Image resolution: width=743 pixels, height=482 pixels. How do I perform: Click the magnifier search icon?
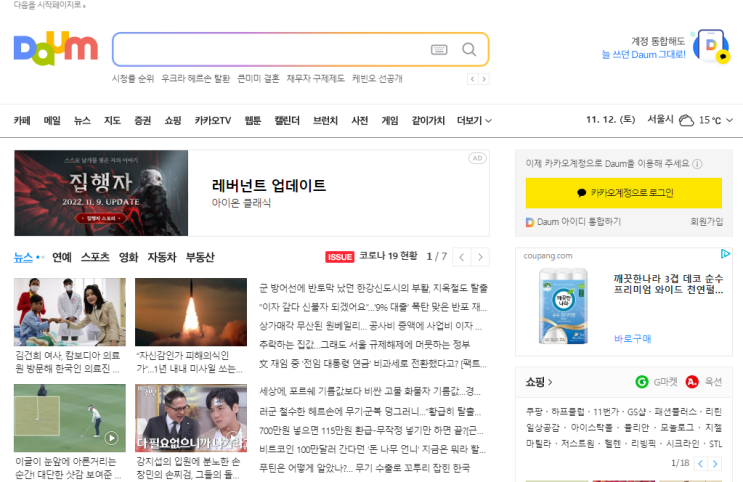pyautogui.click(x=469, y=49)
